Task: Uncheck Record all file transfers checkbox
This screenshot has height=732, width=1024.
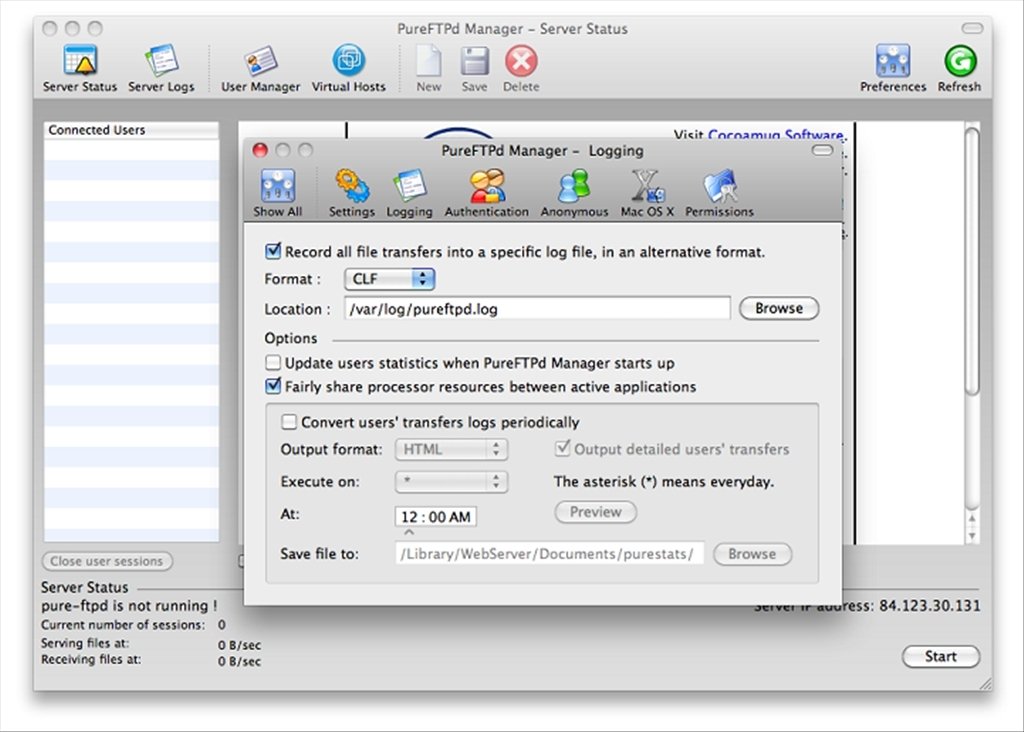Action: [x=273, y=251]
